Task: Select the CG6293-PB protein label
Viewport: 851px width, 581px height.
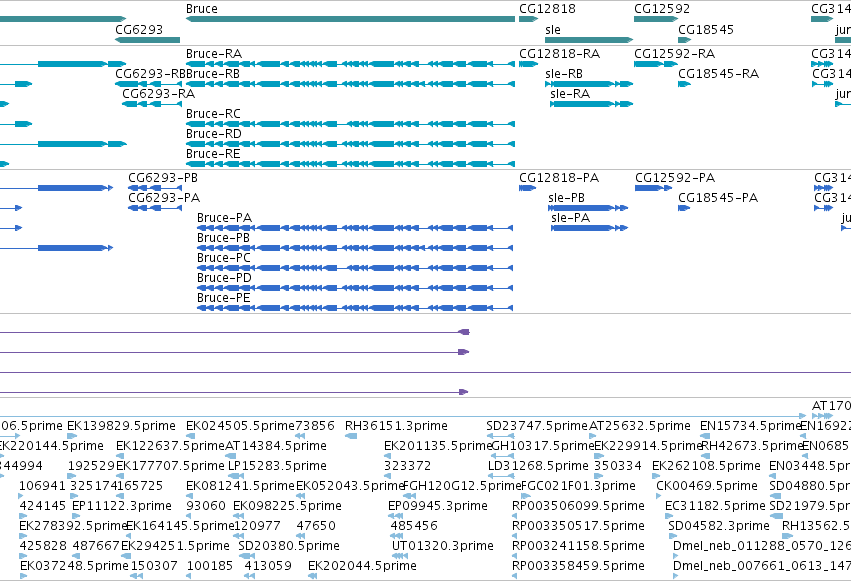Action: [163, 178]
